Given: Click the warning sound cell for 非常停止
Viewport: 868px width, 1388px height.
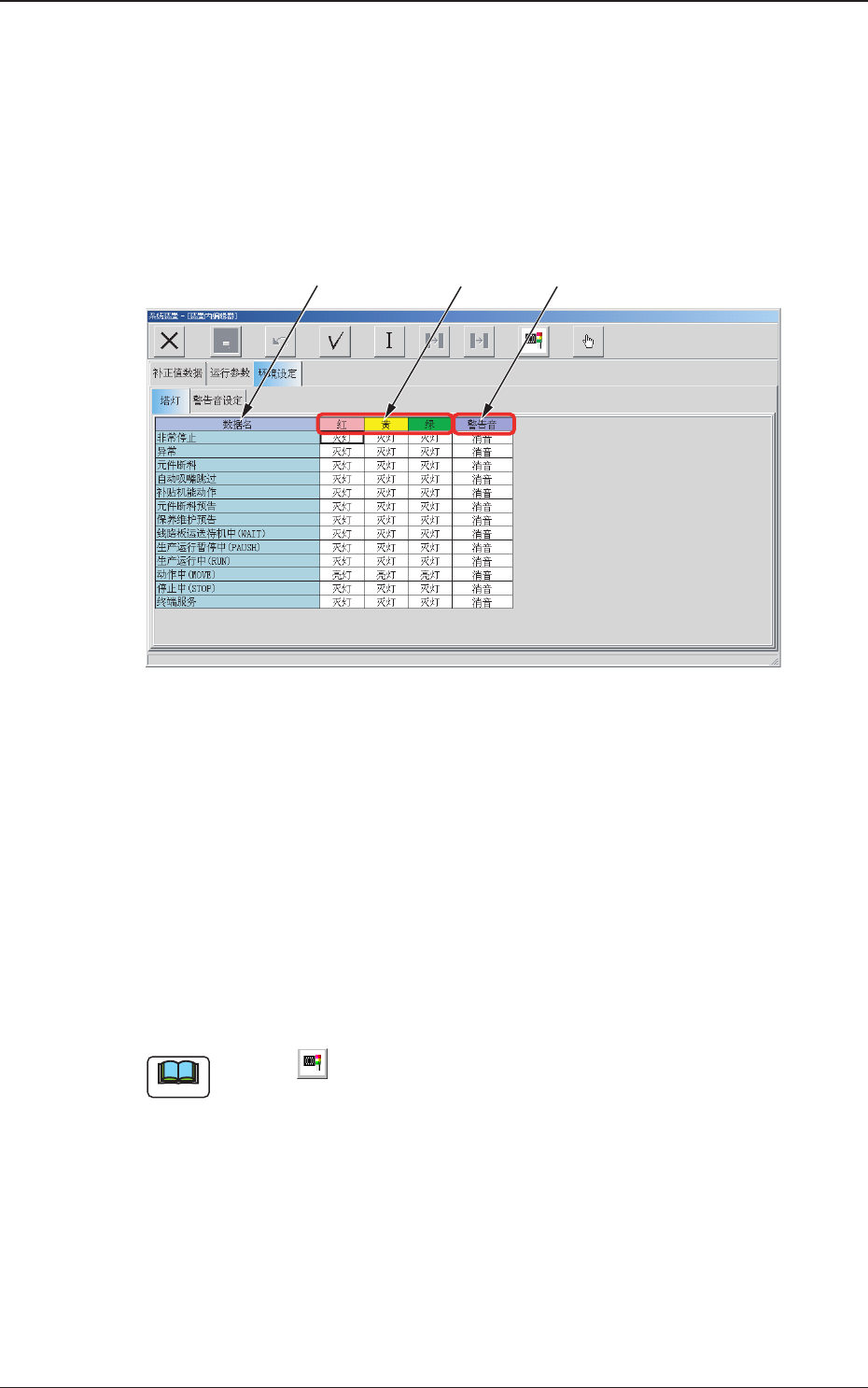Looking at the screenshot, I should click(483, 437).
